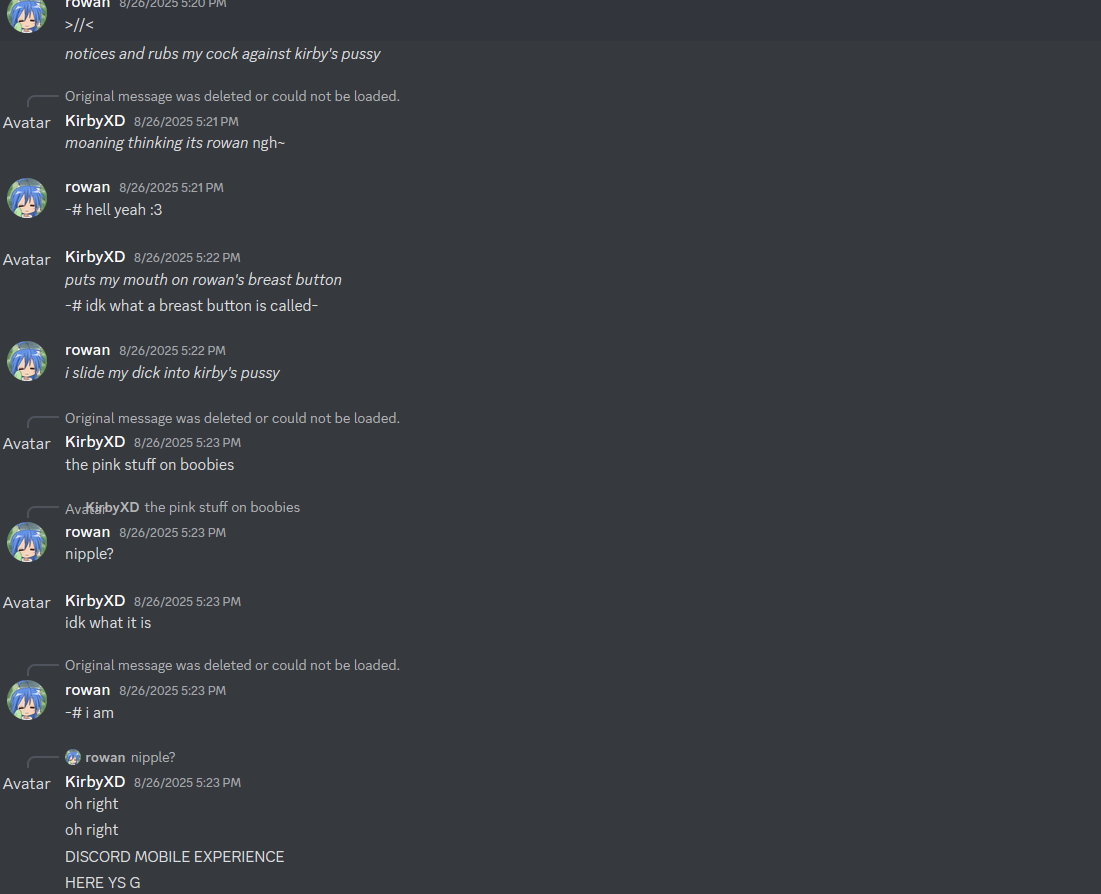Click KirbyXD's avatar placeholder at 5:21 PM
This screenshot has height=894, width=1101.
(27, 123)
